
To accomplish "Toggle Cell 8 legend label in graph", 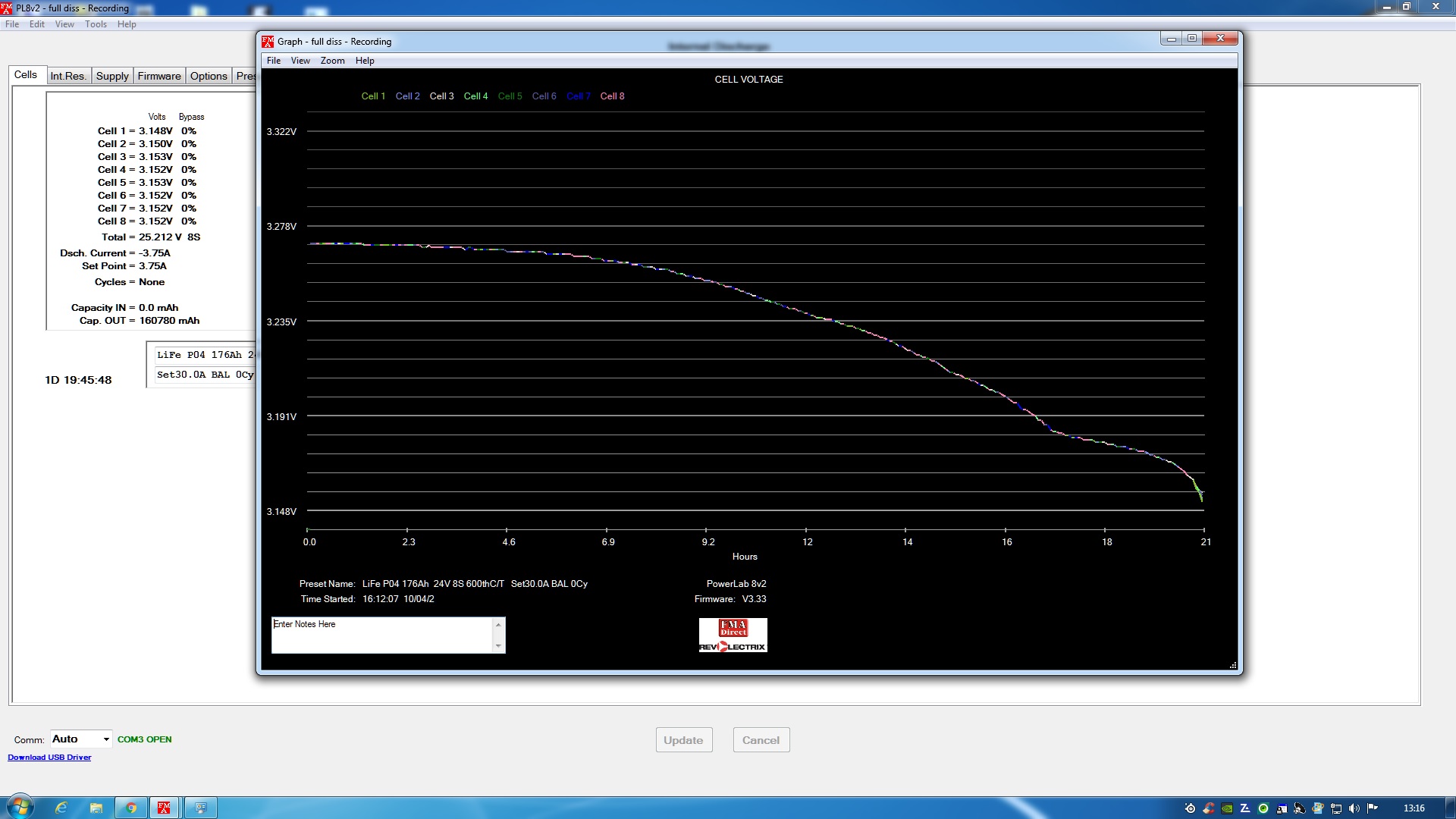I will pos(612,96).
